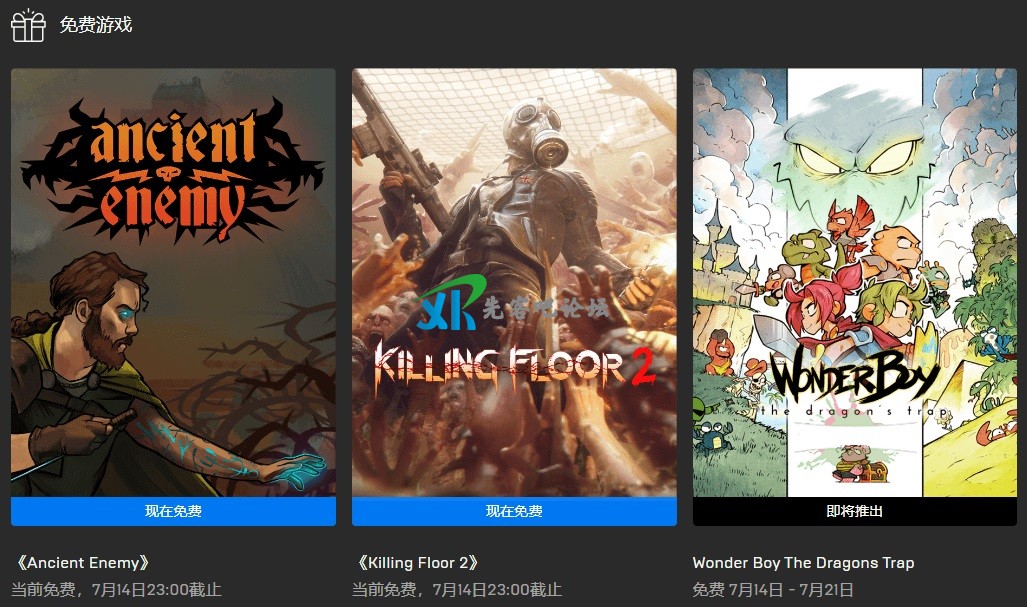Open the 免费游戏 section heading

coord(96,25)
